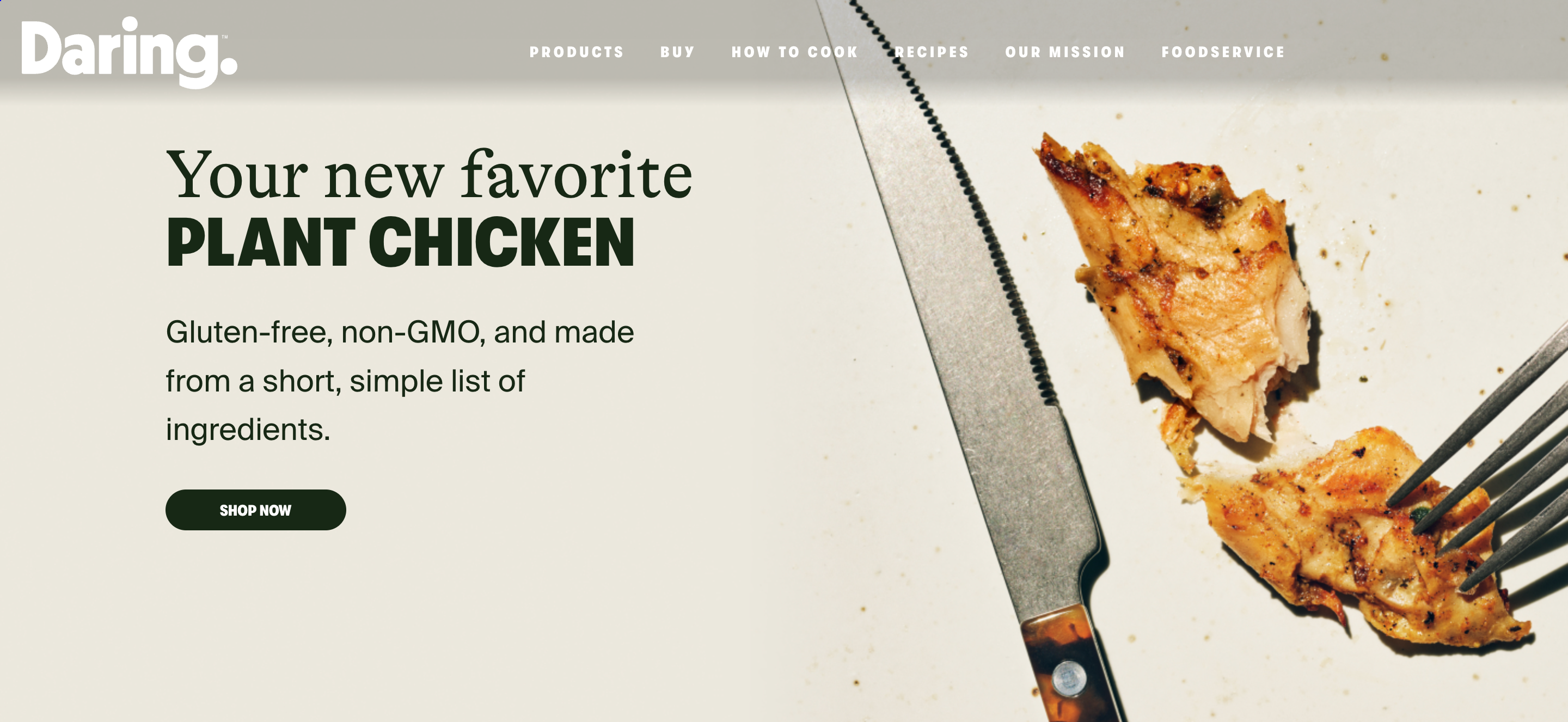1568x722 pixels.
Task: Open the Products menu item
Action: (x=577, y=52)
